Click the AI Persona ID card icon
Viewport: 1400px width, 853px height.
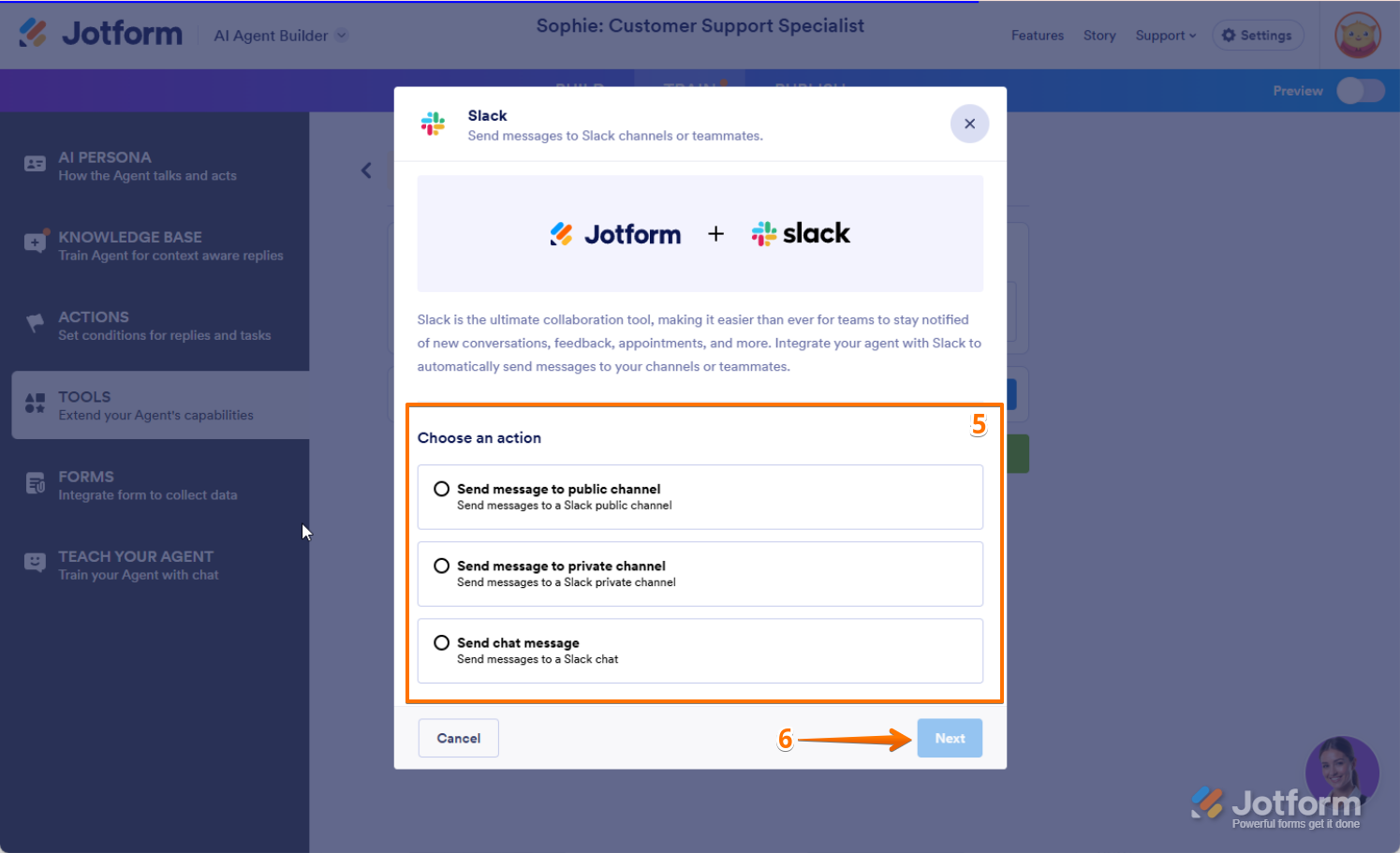(35, 165)
